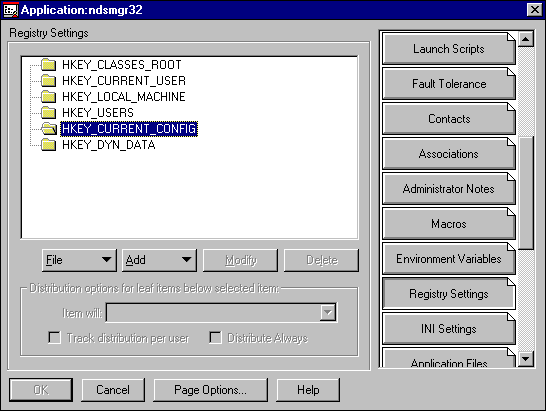Click the application icon in title bar
Screen dimensions: 546x411
10,10
